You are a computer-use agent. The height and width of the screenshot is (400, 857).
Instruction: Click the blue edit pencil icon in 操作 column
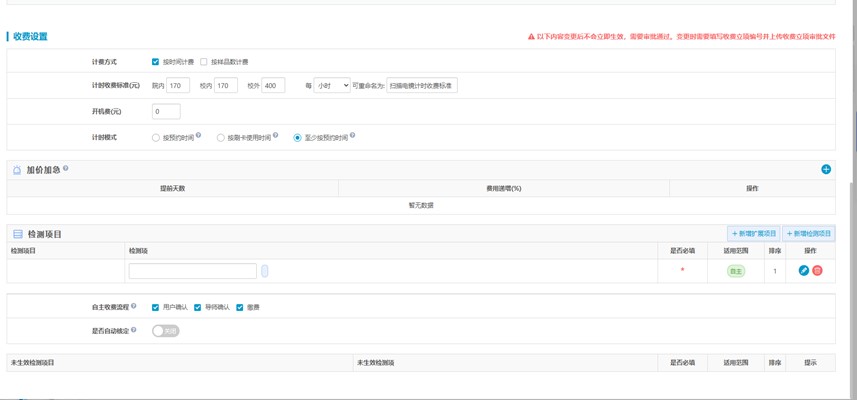[x=803, y=271]
